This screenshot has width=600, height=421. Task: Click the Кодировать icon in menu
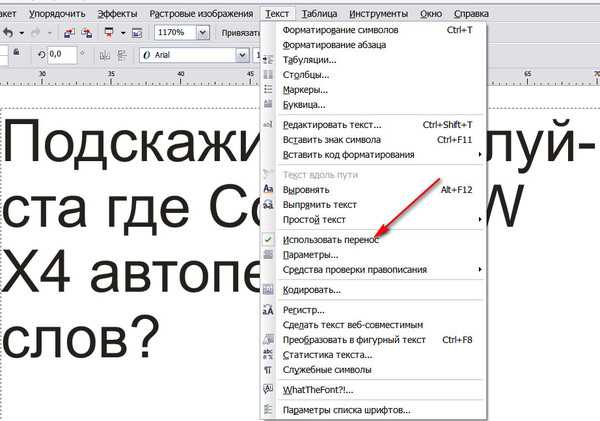pos(268,290)
